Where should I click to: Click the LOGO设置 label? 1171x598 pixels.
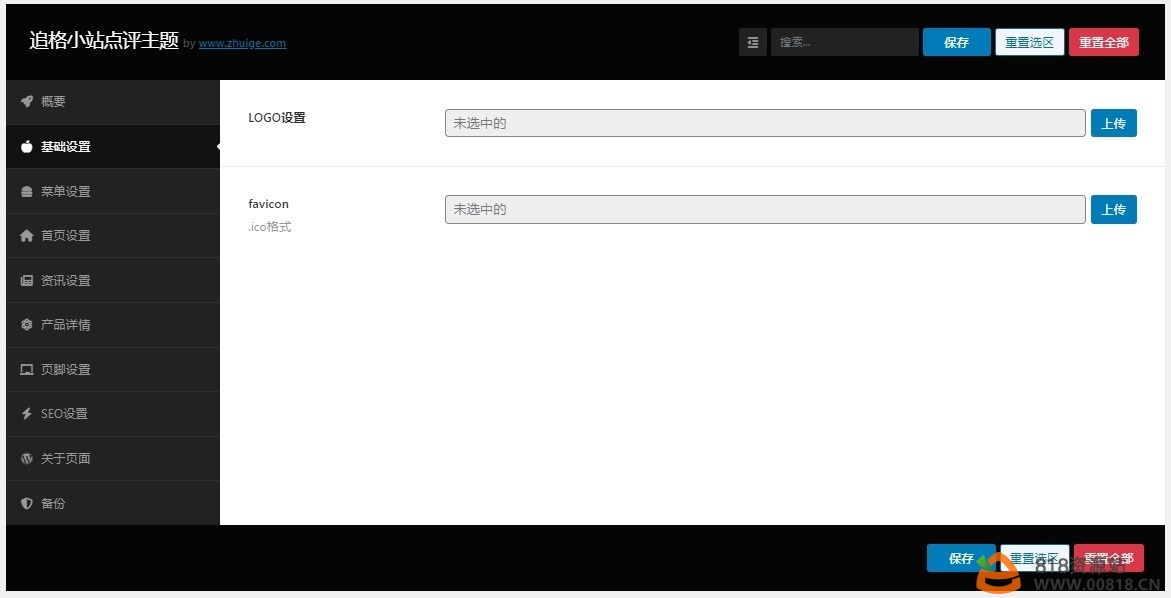coord(277,118)
